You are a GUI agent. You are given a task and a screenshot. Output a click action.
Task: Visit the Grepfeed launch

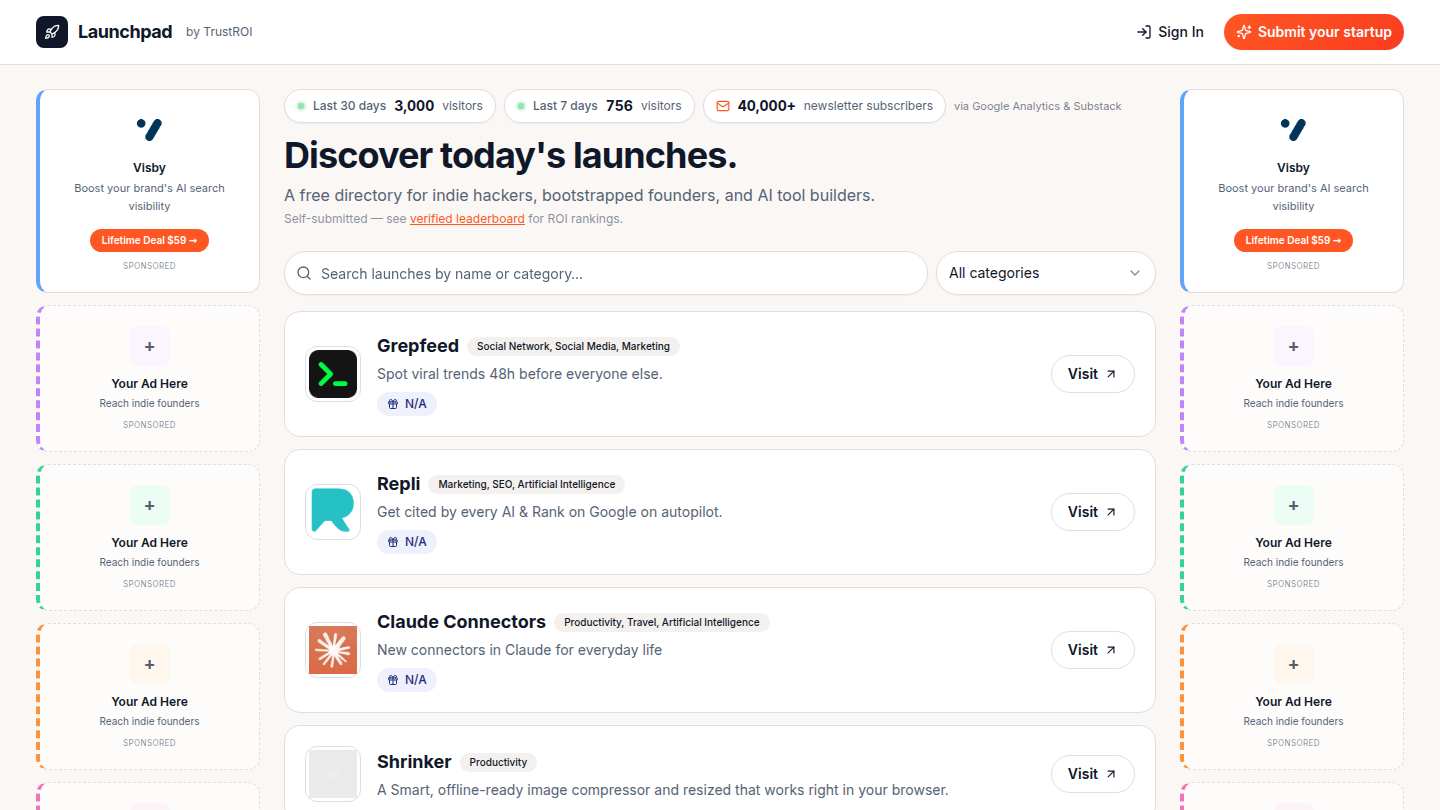(1092, 374)
